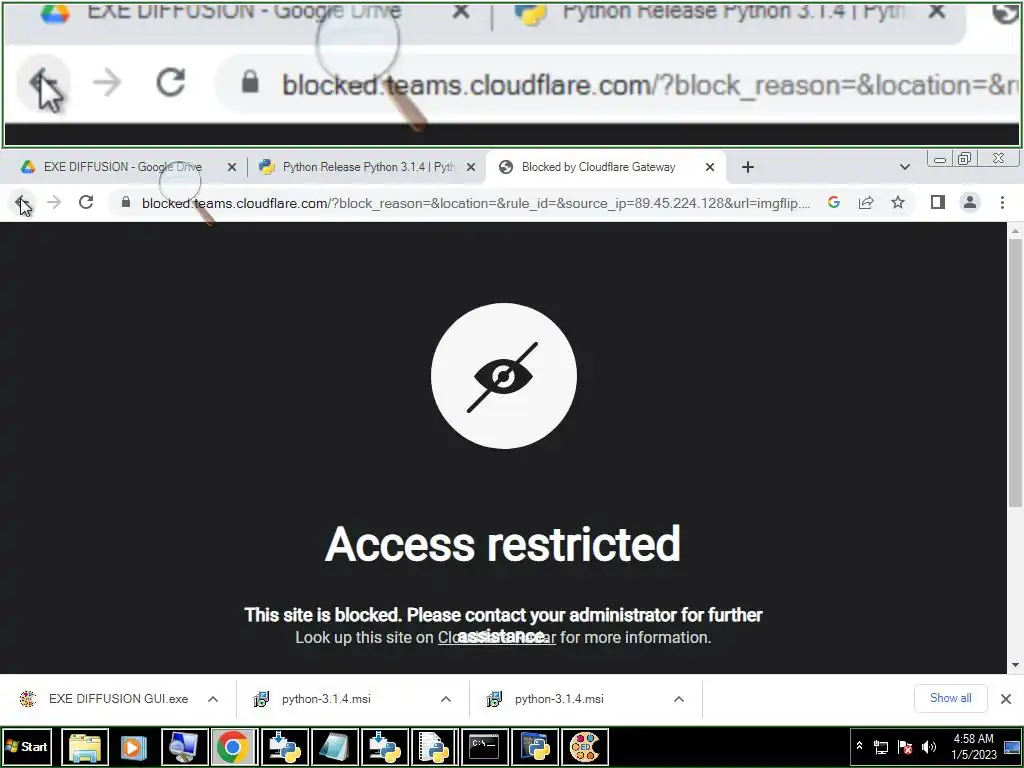Click Show all downloads button
The width and height of the screenshot is (1024, 768).
click(950, 698)
